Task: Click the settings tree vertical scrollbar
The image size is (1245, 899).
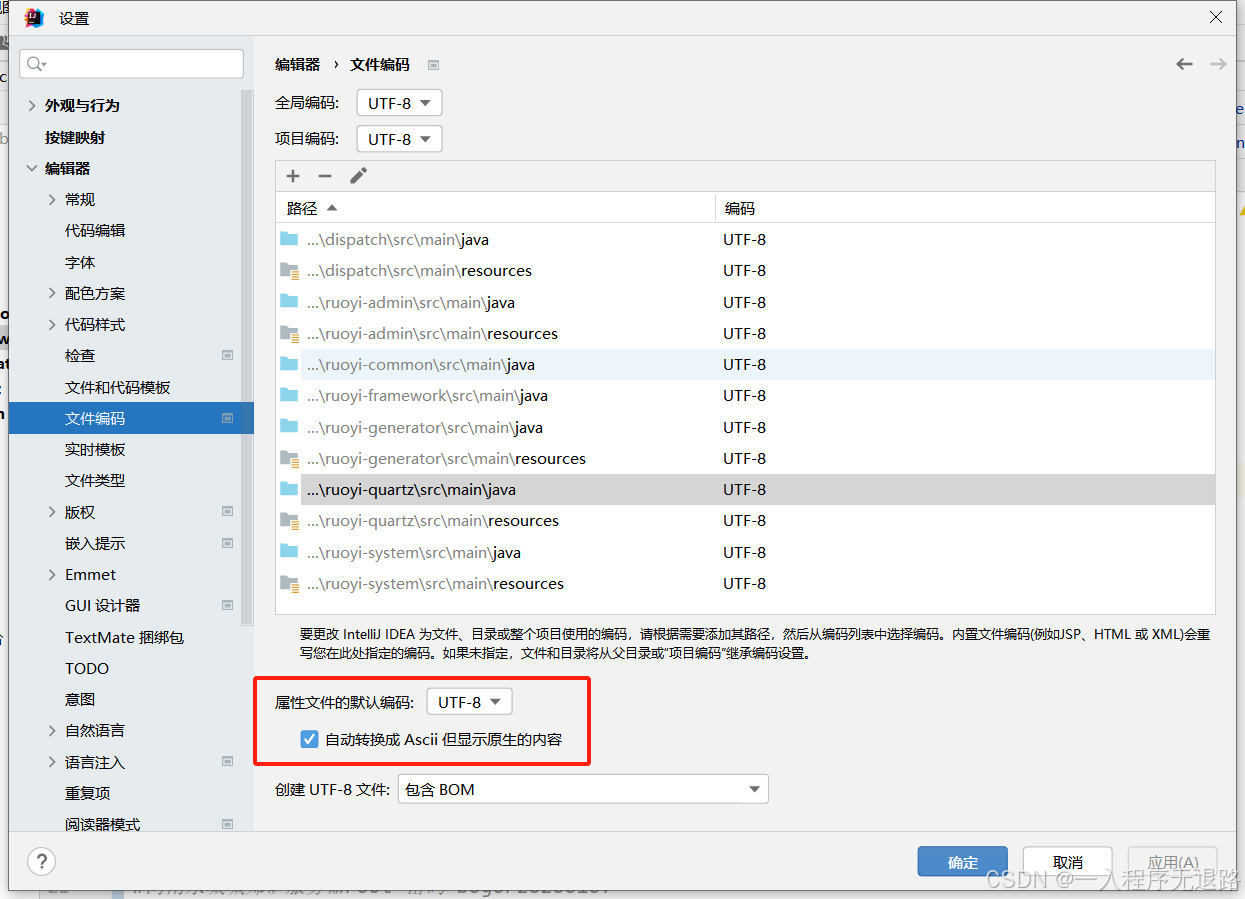Action: point(247,357)
